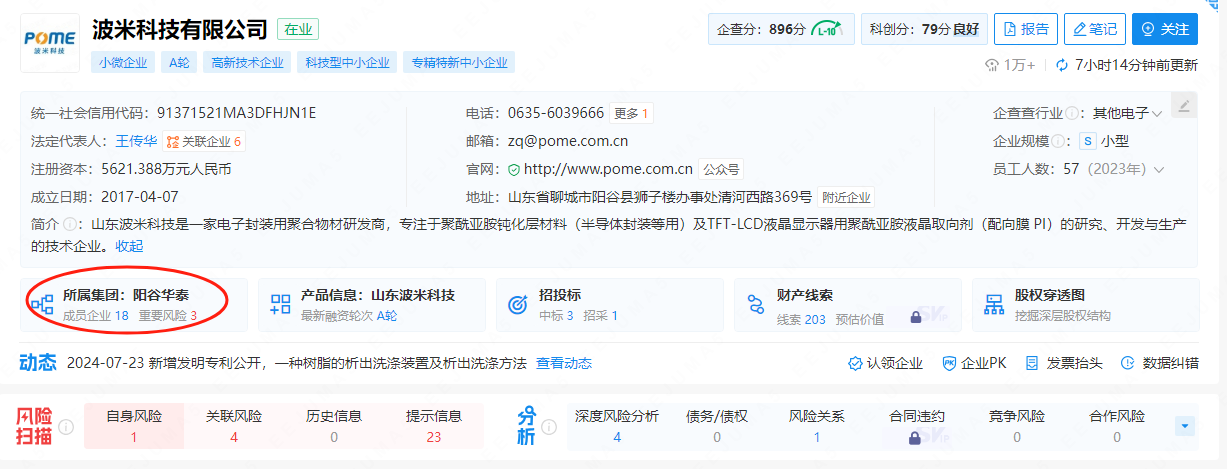The width and height of the screenshot is (1227, 469).
Task: Click 附近企业 next to address
Action: pyautogui.click(x=846, y=197)
